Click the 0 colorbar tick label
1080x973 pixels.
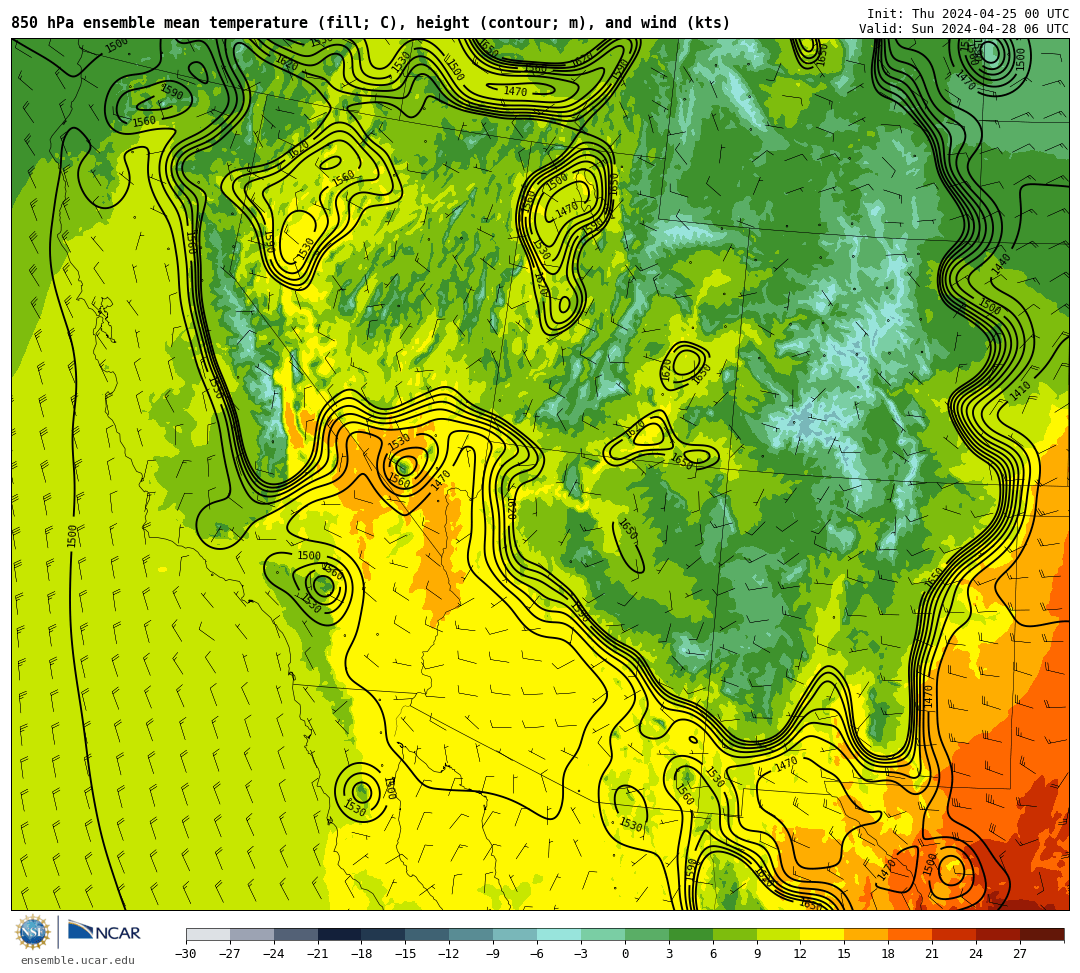[x=625, y=954]
